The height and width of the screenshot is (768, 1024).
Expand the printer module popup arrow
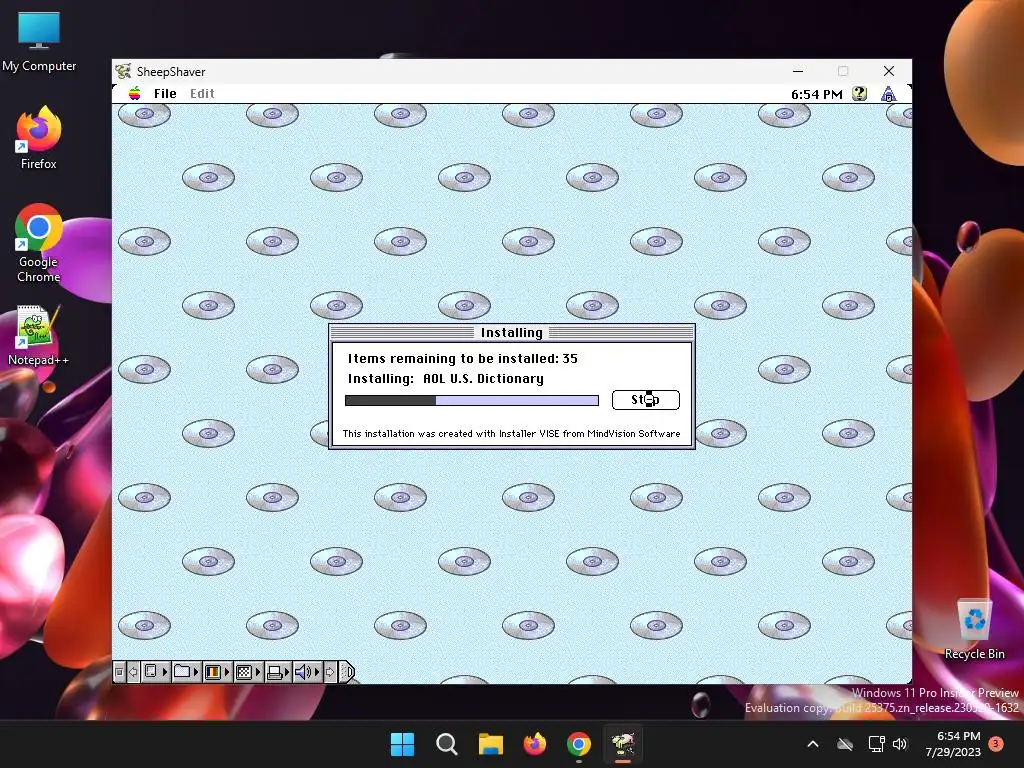(x=287, y=672)
